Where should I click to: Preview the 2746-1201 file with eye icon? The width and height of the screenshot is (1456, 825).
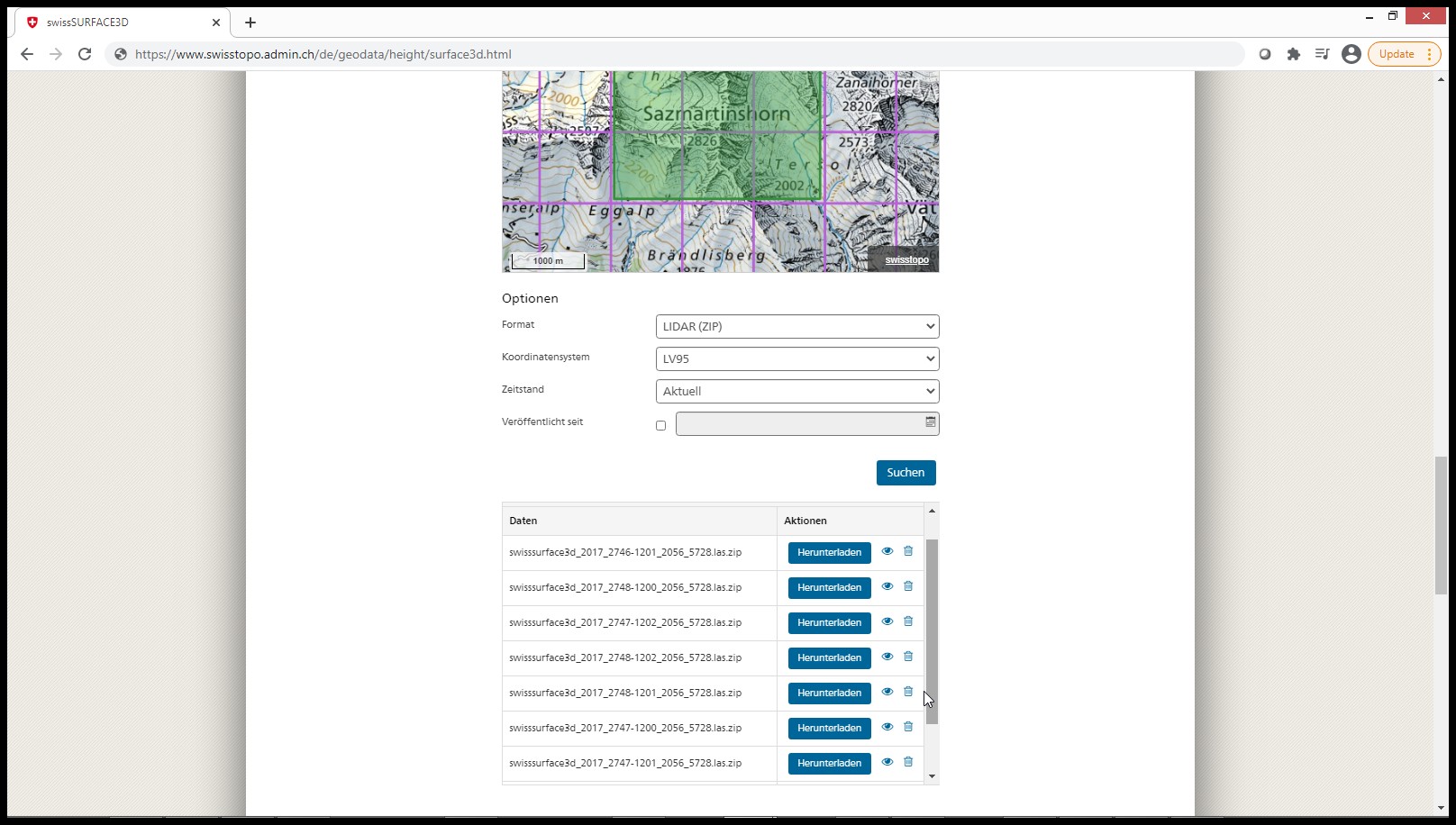click(887, 551)
